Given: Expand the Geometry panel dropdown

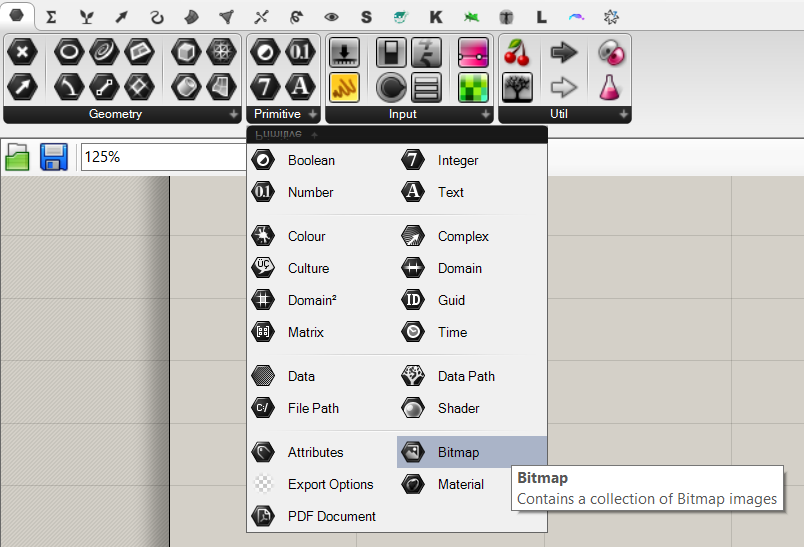Looking at the screenshot, I should pyautogui.click(x=233, y=115).
